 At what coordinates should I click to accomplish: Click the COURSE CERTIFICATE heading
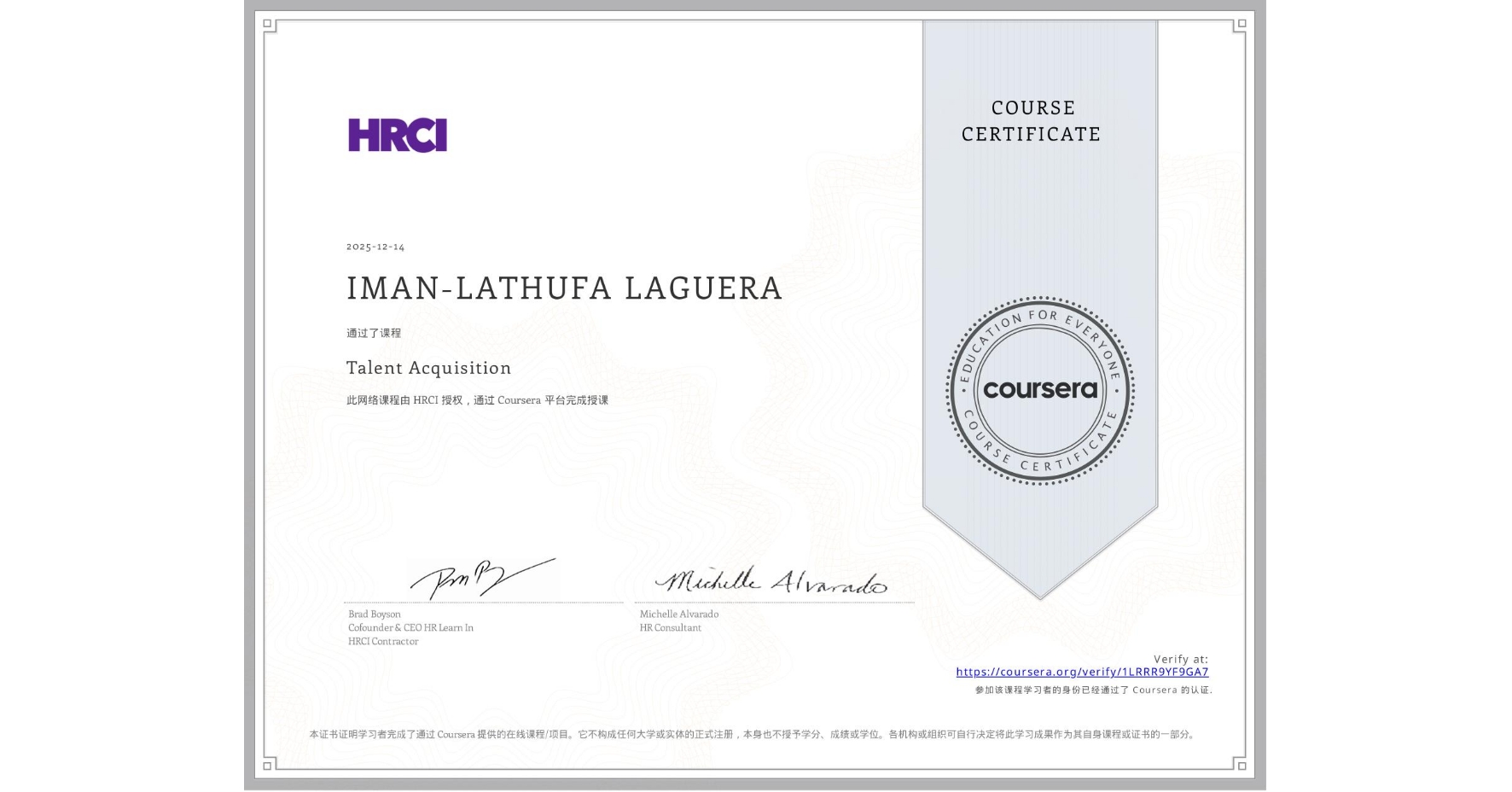[1032, 120]
